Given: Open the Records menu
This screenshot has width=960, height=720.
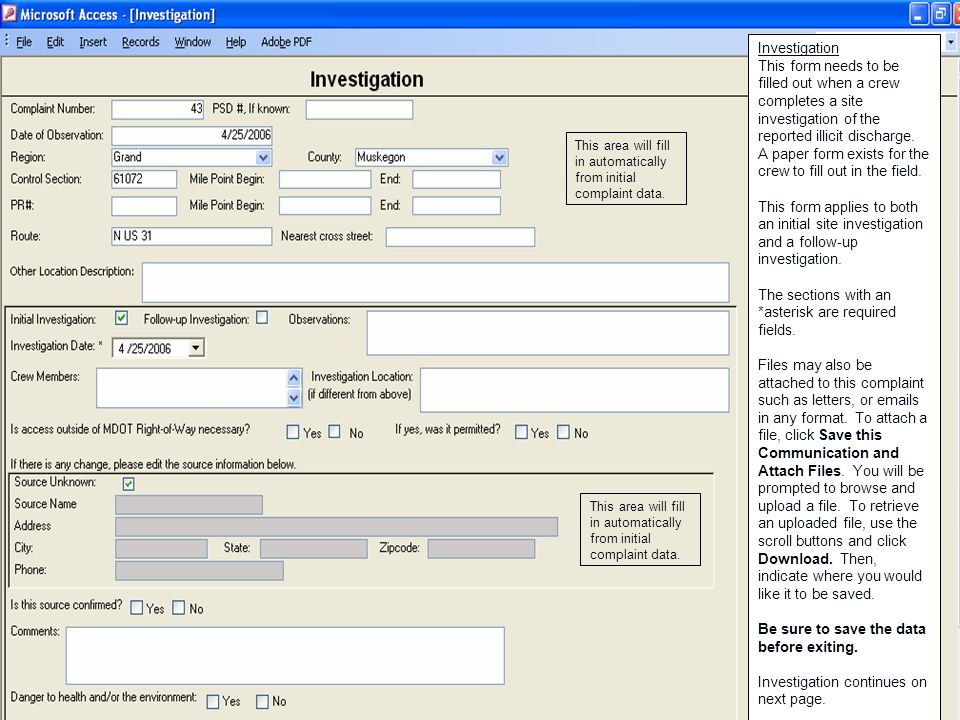Looking at the screenshot, I should point(140,42).
